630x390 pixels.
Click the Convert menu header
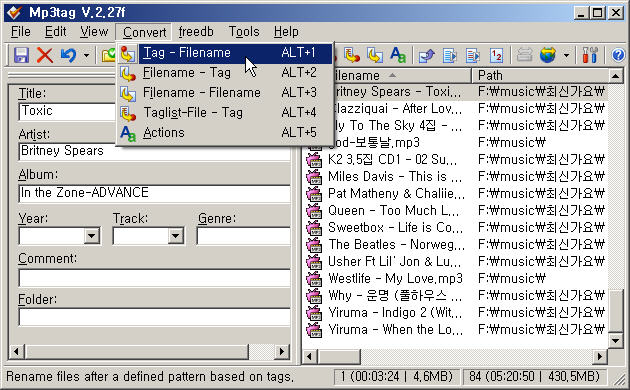click(x=144, y=32)
